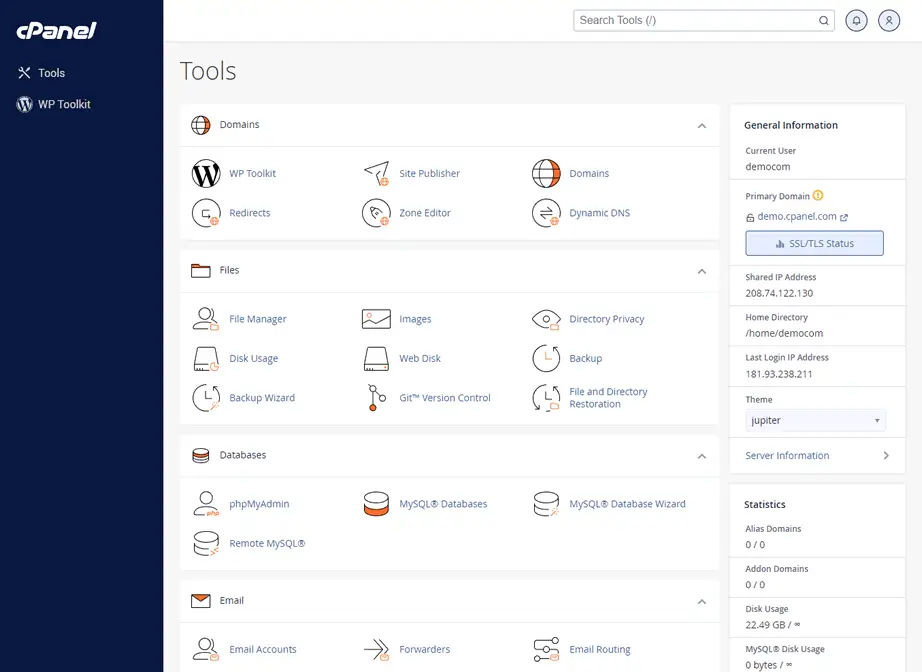
Task: Collapse the Databases section
Action: coord(702,456)
